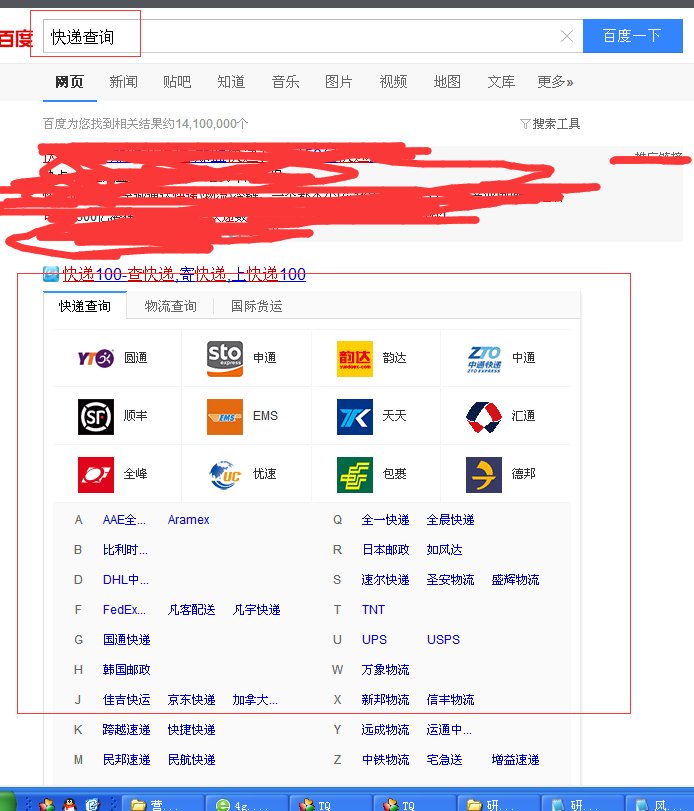Open the 新邦物流 link
The image size is (694, 811).
tap(385, 700)
